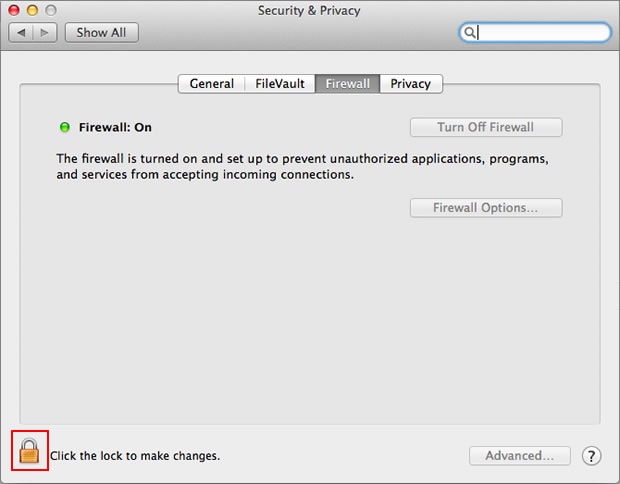620x484 pixels.
Task: Open help with the question mark button
Action: pyautogui.click(x=591, y=456)
